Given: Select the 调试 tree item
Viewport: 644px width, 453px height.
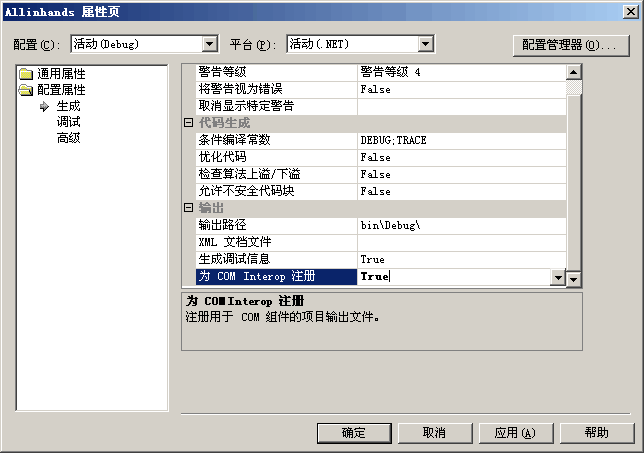Looking at the screenshot, I should click(68, 122).
